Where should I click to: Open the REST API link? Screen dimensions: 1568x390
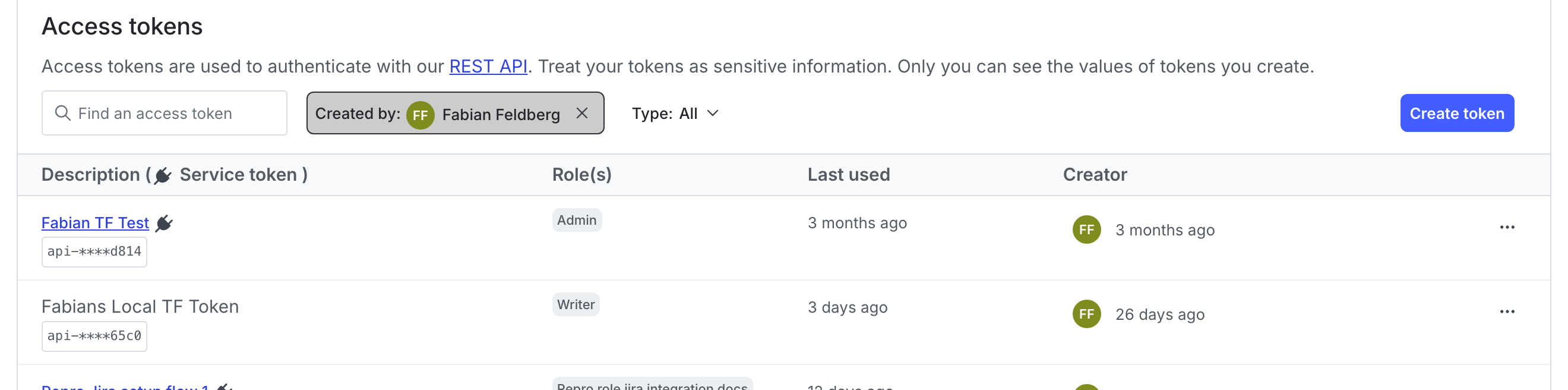(488, 66)
